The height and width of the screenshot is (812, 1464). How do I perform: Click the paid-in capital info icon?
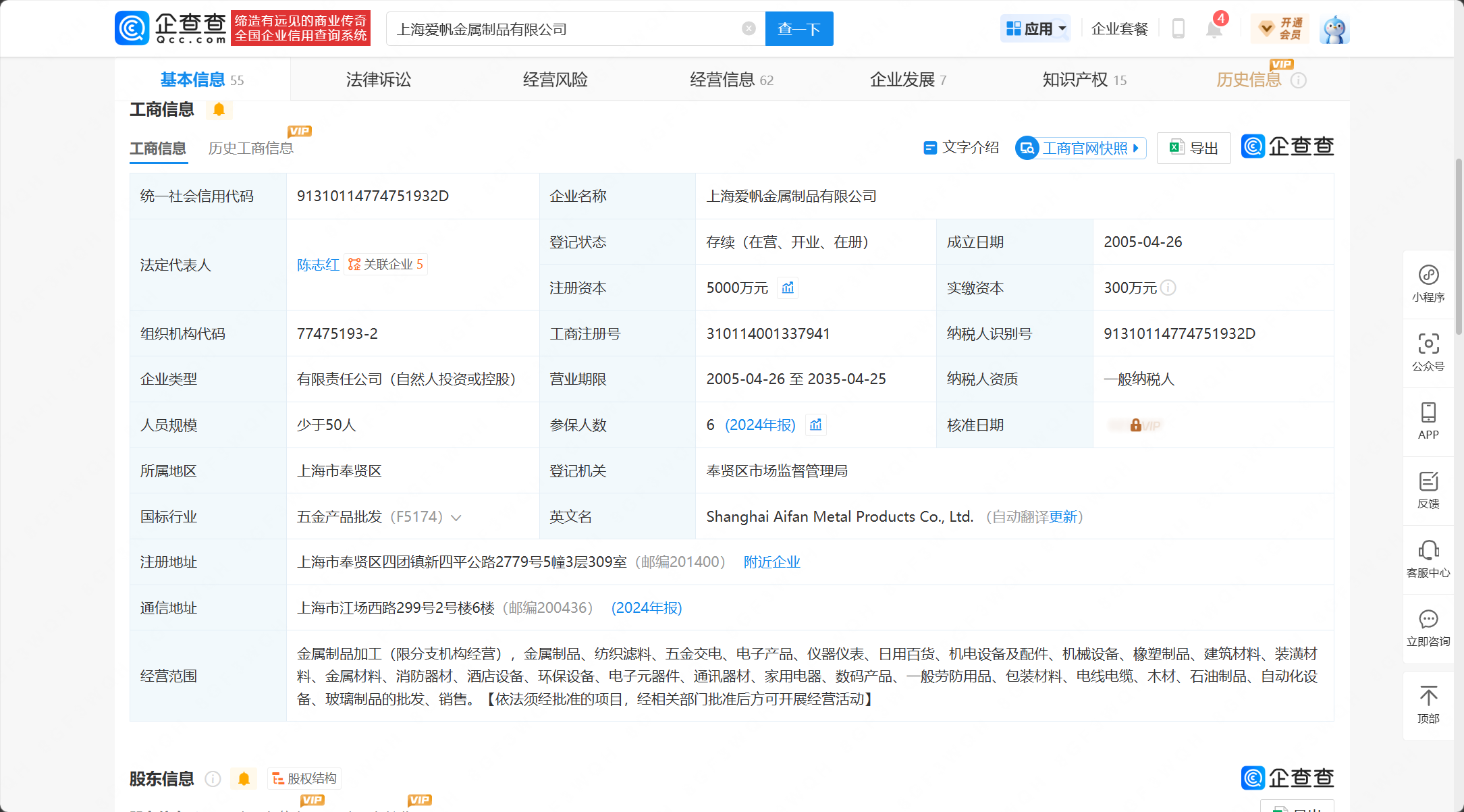pos(1168,288)
